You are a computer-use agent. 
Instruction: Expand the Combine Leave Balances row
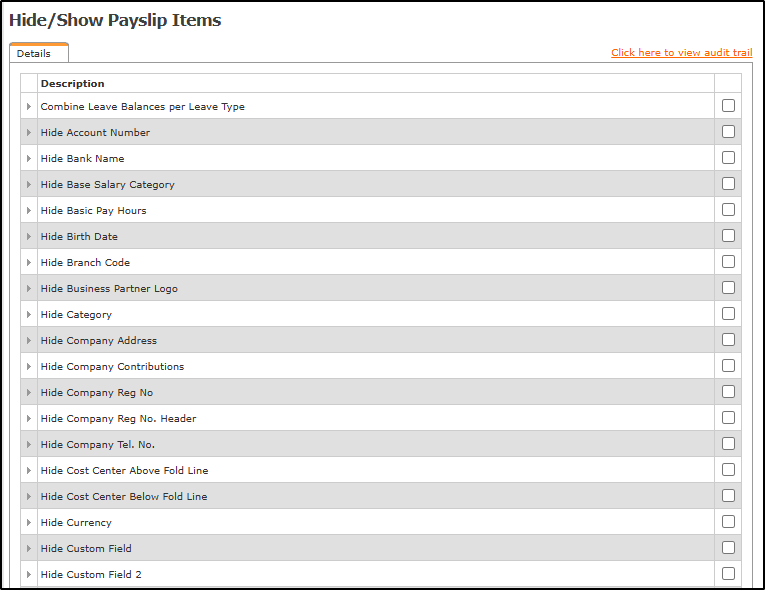coord(29,107)
